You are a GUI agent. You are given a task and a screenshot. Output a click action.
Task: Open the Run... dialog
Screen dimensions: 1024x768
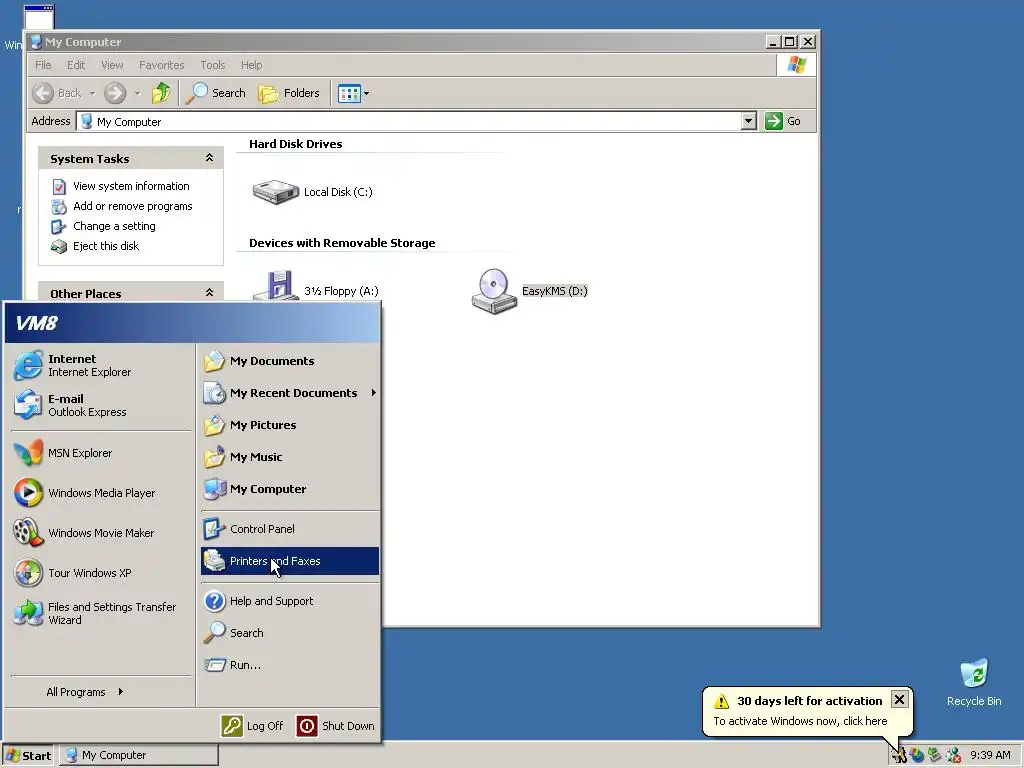[x=289, y=665]
